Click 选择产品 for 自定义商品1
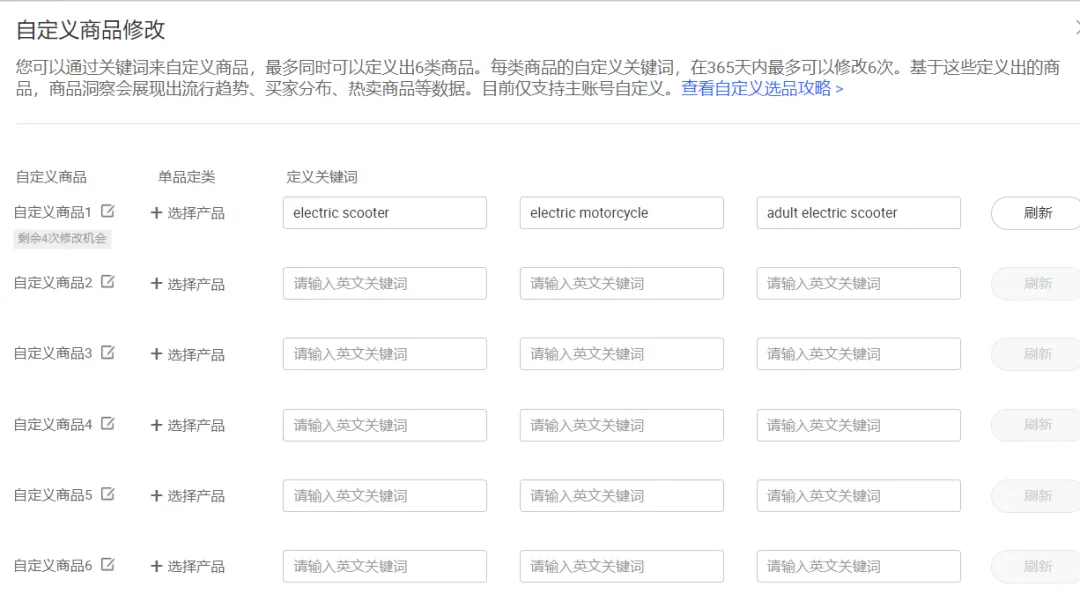The width and height of the screenshot is (1080, 609). tap(187, 213)
